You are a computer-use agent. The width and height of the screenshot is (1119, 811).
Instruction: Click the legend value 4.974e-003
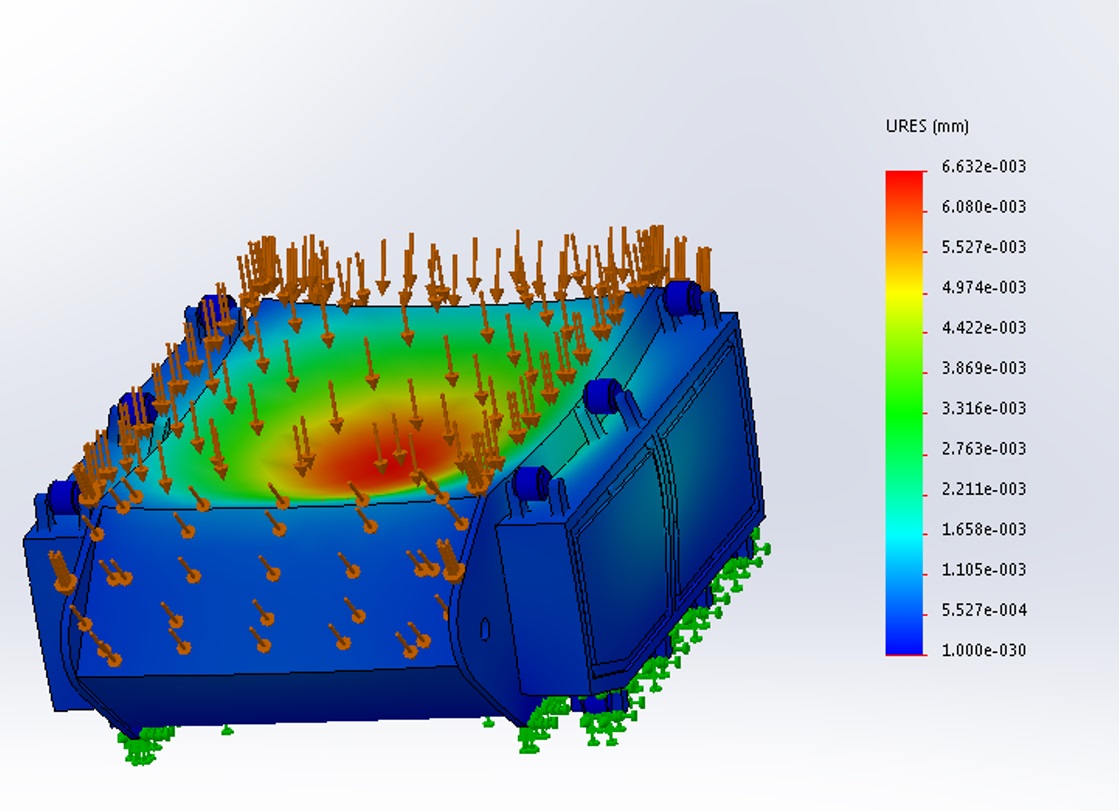pyautogui.click(x=983, y=288)
